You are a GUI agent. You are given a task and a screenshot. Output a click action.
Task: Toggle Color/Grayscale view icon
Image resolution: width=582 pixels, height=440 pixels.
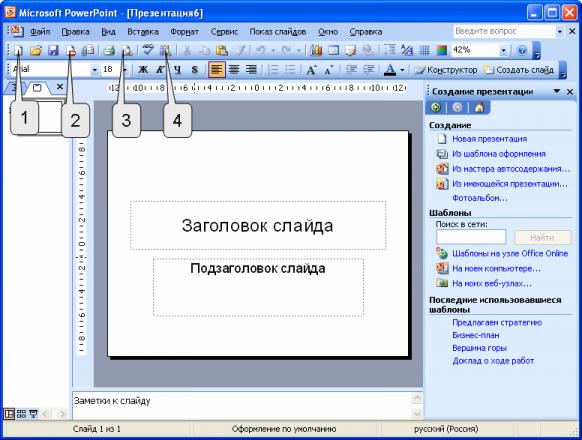441,50
